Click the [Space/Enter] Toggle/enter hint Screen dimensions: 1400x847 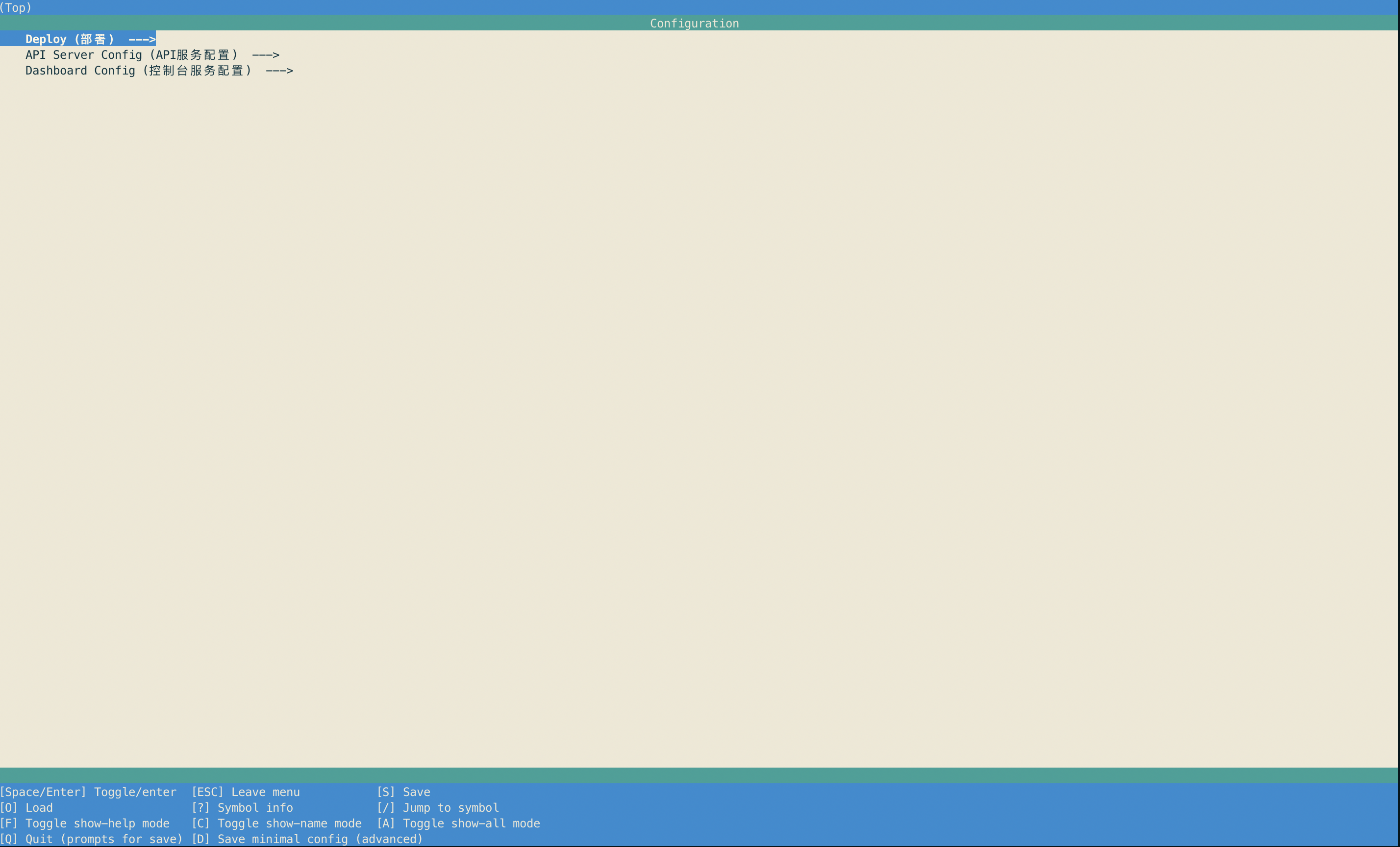[x=88, y=792]
